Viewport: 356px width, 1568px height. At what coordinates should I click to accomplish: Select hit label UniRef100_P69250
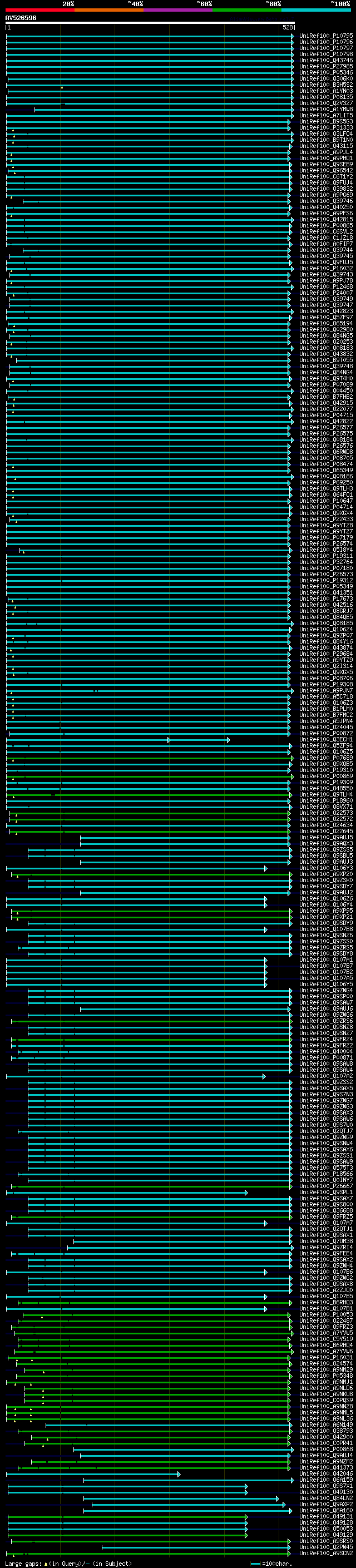pos(326,482)
